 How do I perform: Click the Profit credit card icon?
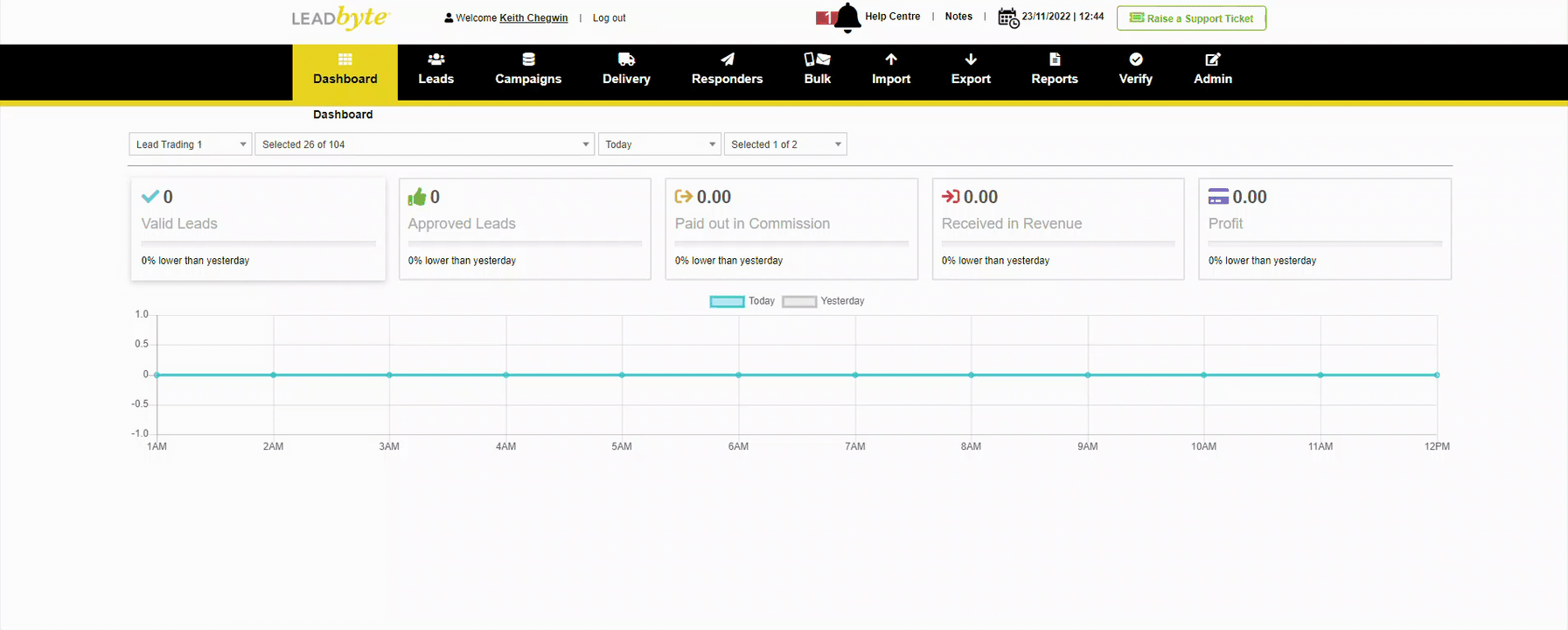tap(1218, 197)
